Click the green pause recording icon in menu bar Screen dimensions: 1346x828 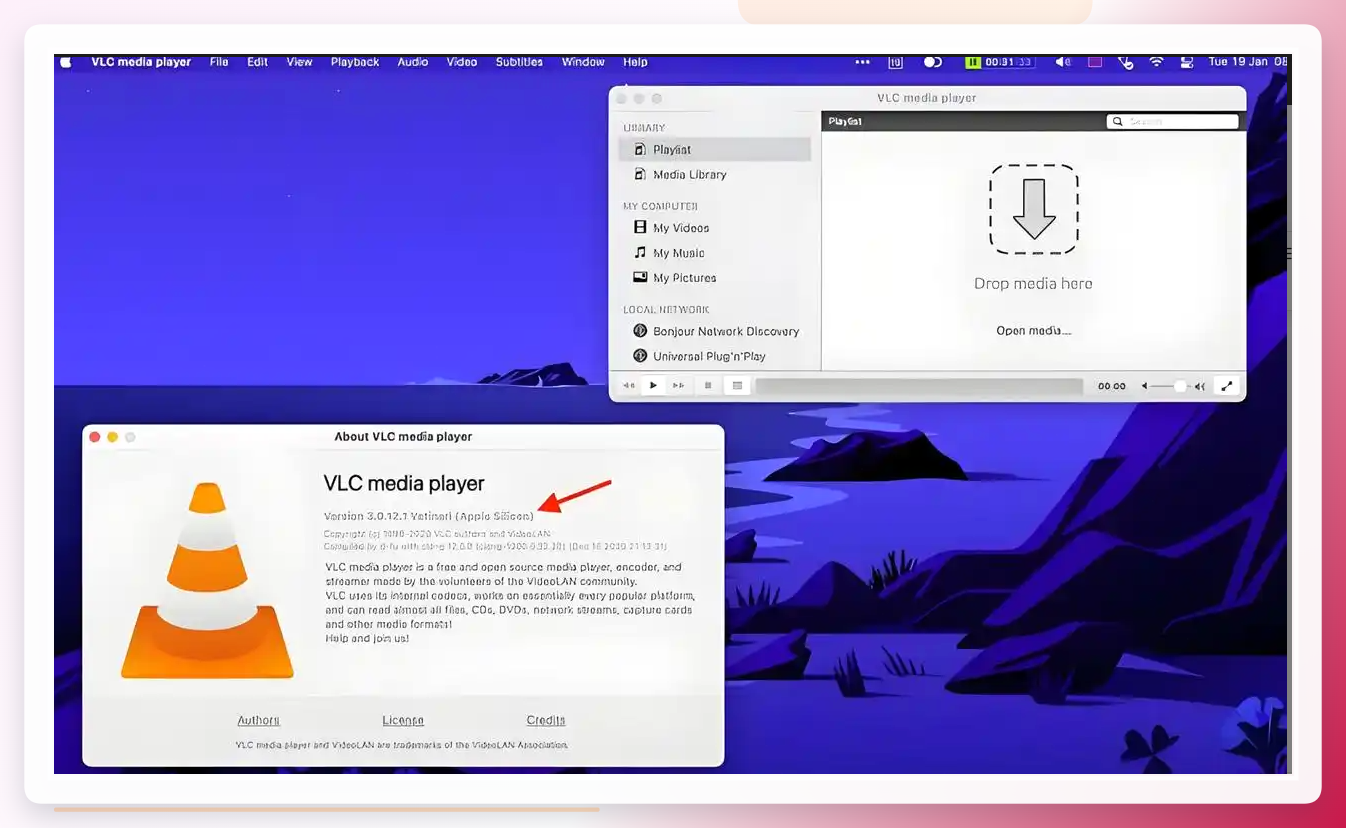(x=973, y=62)
